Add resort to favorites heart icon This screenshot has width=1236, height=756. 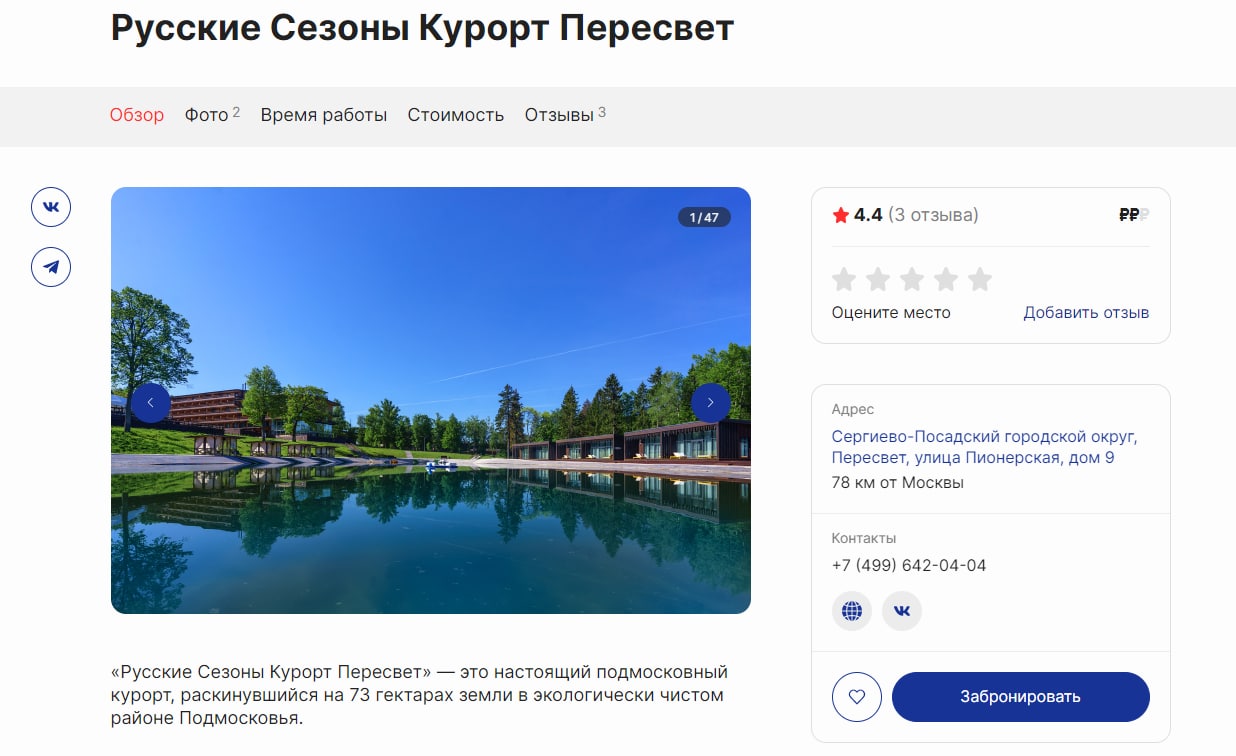pyautogui.click(x=857, y=697)
